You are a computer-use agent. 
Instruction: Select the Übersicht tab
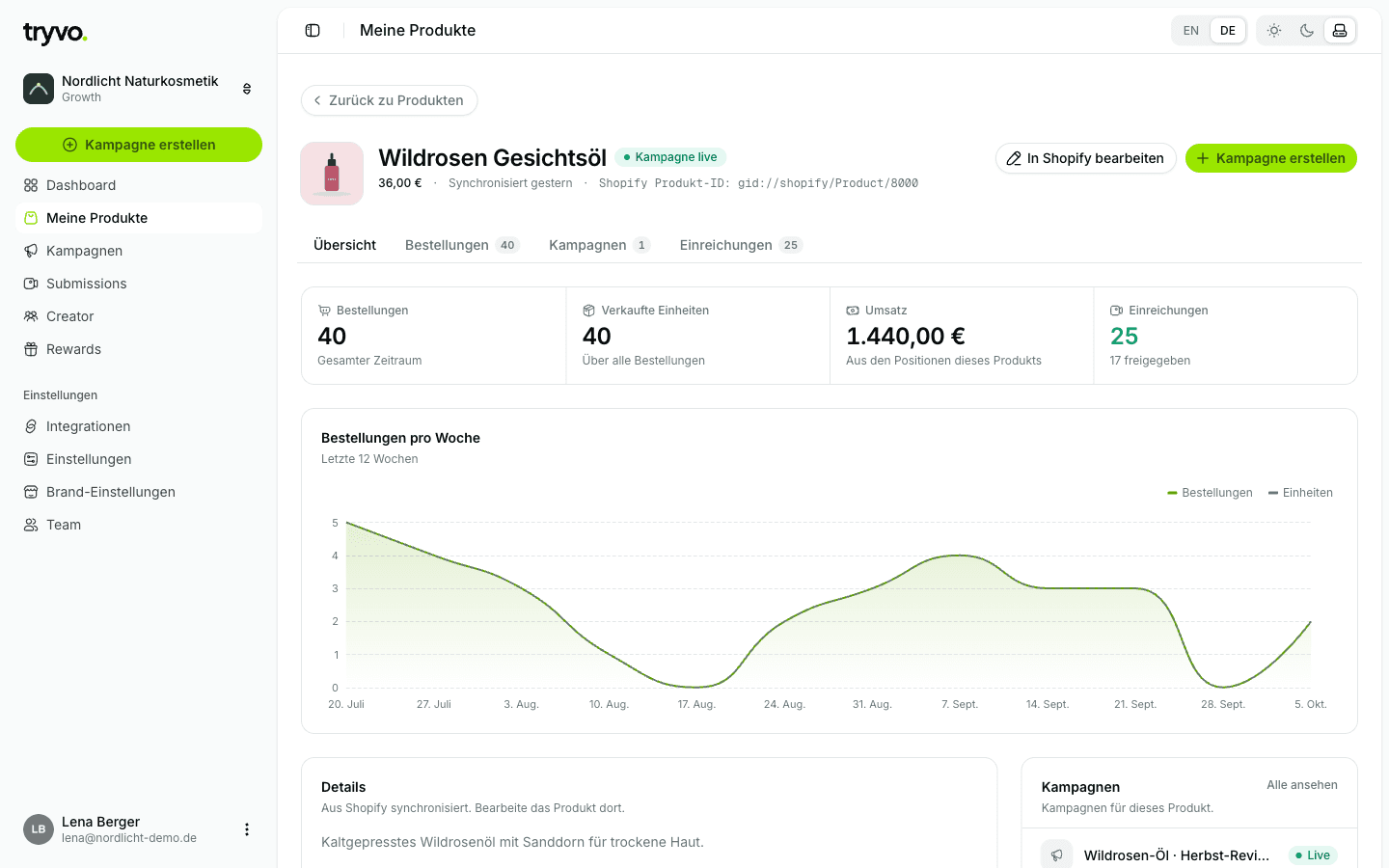[344, 245]
